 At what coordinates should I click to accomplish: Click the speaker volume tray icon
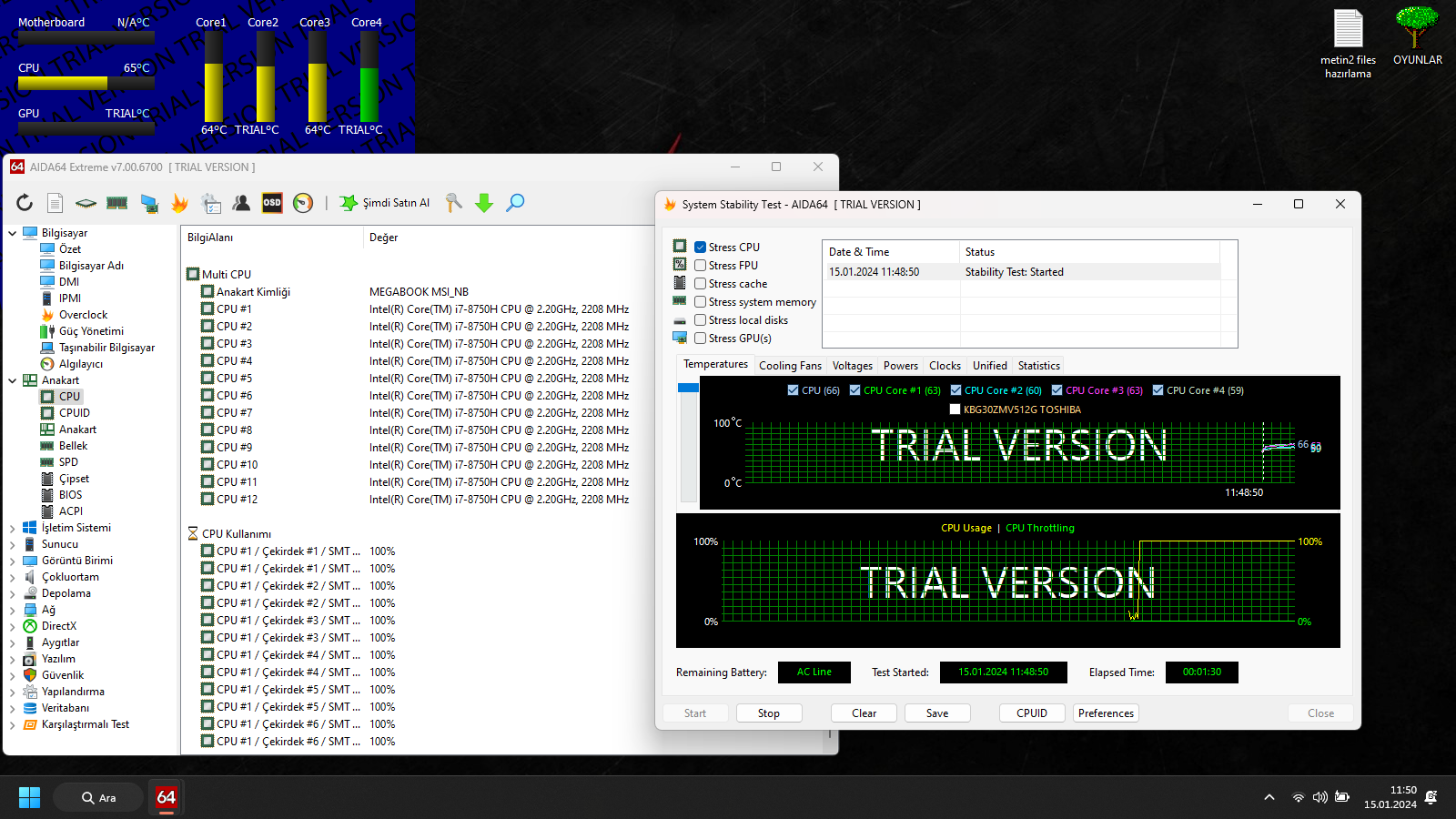click(1319, 797)
